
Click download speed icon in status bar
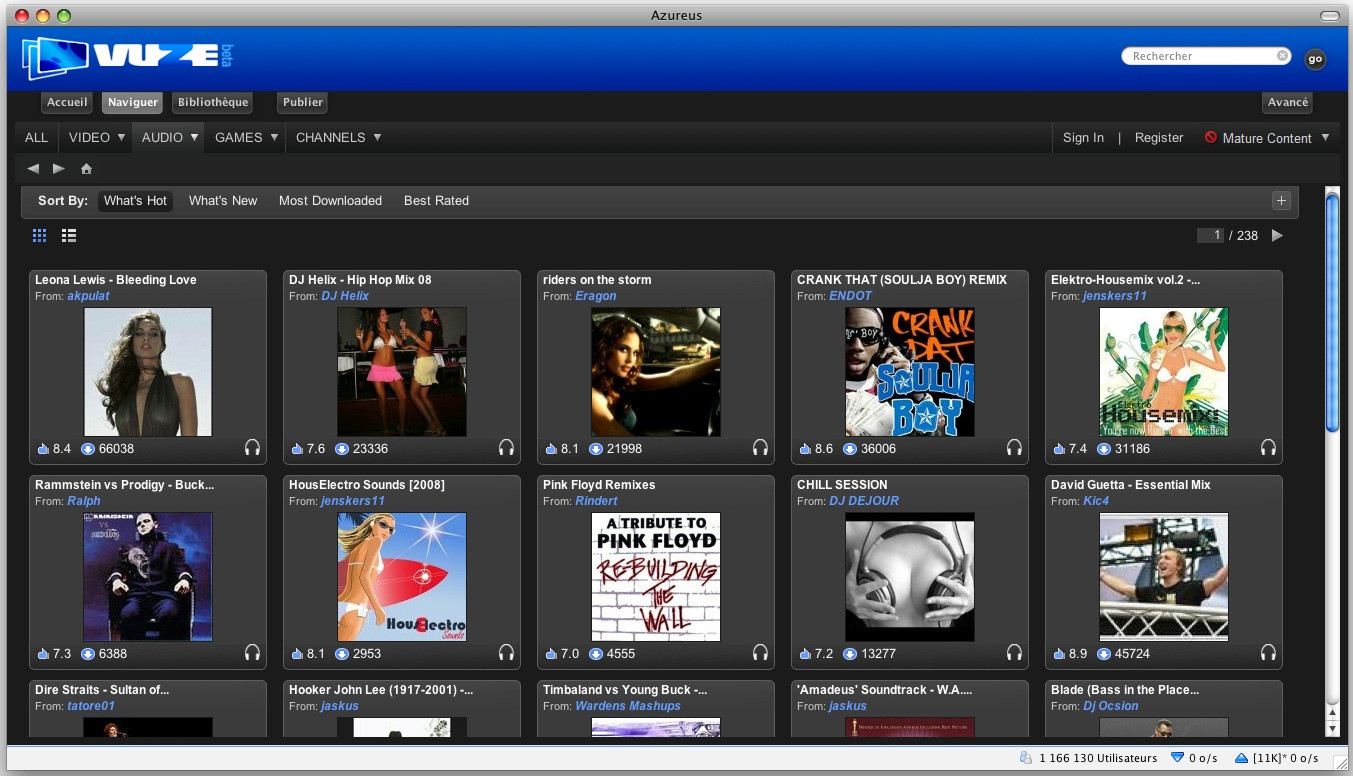(x=1177, y=758)
